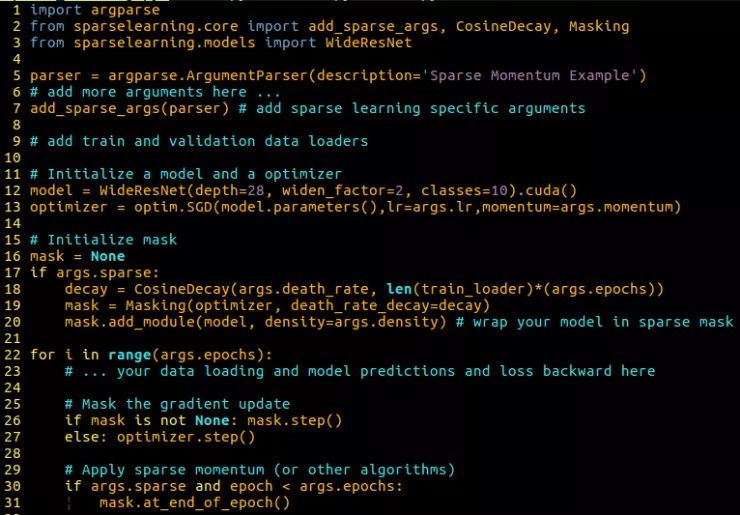
Task: Click 'mask.at_end_of_epoch()' on line 31
Action: pos(194,503)
